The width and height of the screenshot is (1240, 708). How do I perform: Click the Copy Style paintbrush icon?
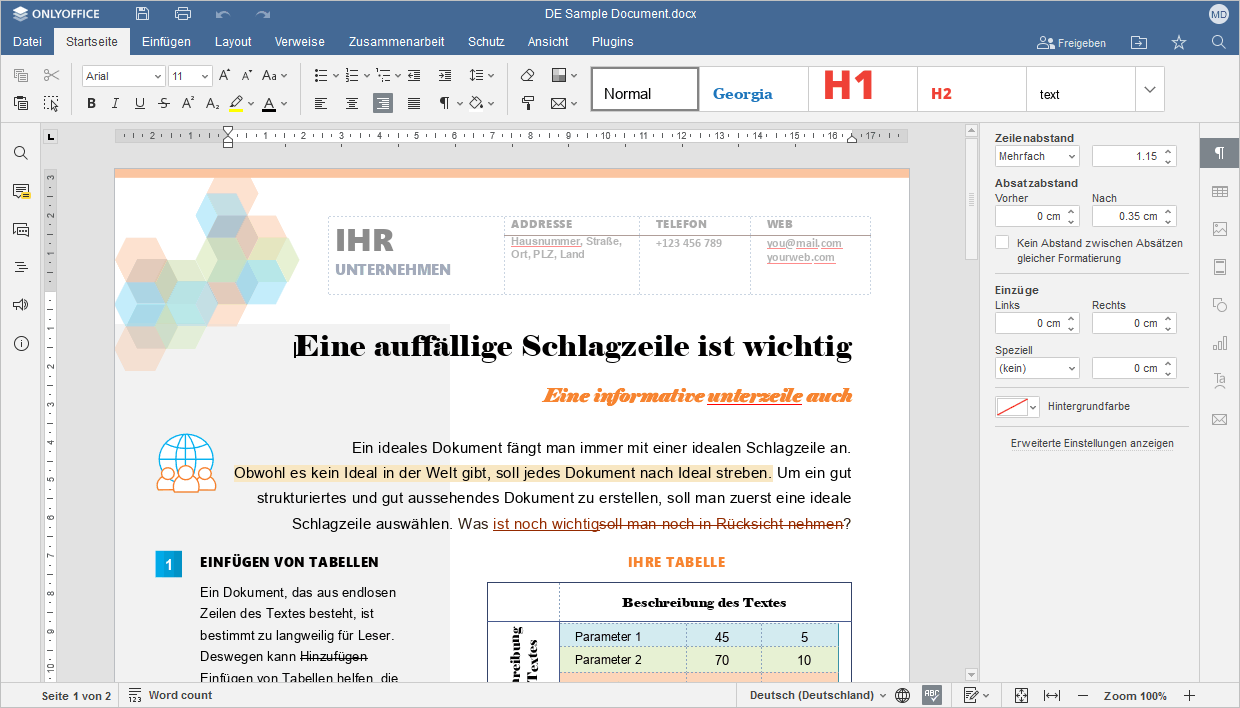coord(528,103)
